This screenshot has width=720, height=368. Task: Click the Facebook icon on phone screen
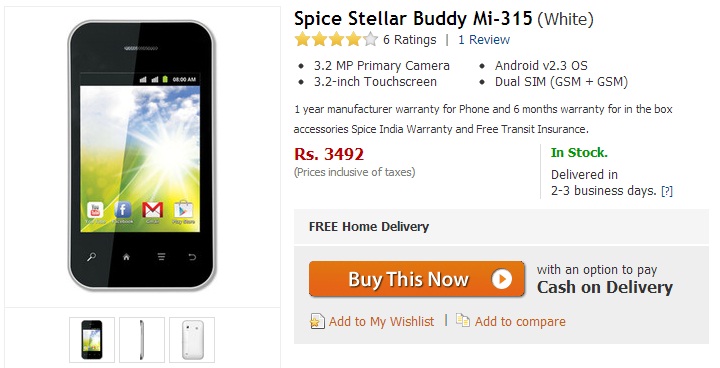coord(123,210)
